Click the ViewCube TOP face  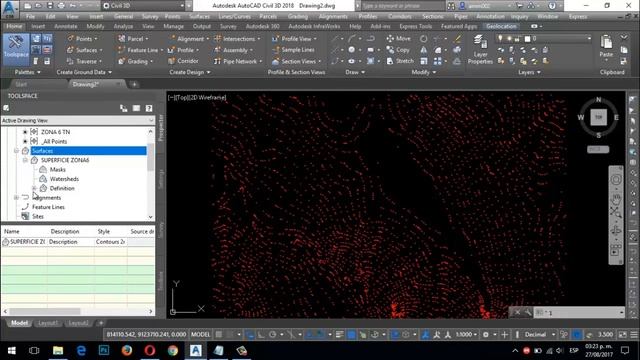(598, 117)
